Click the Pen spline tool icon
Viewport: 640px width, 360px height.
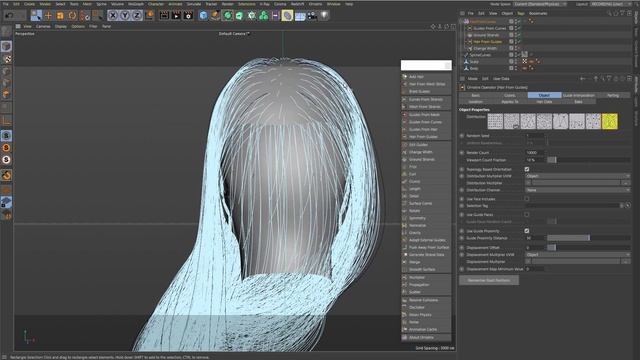point(215,16)
